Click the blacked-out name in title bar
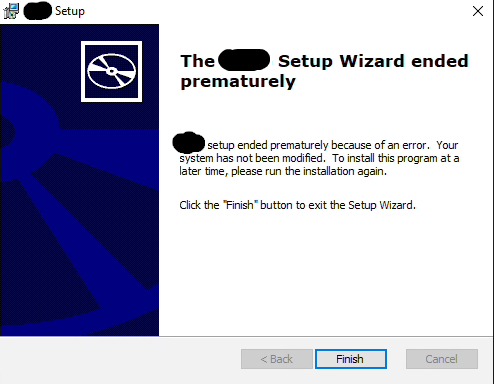 [38, 11]
